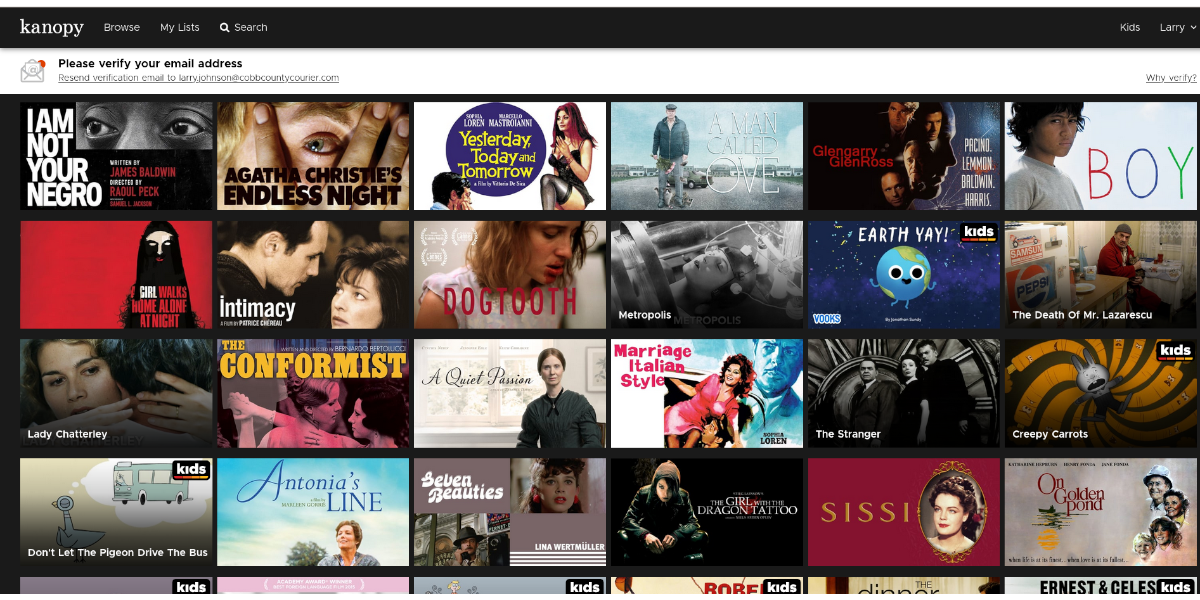Open the Seven Beauties thumbnail
Viewport: 1200px width, 600px height.
[x=510, y=512]
